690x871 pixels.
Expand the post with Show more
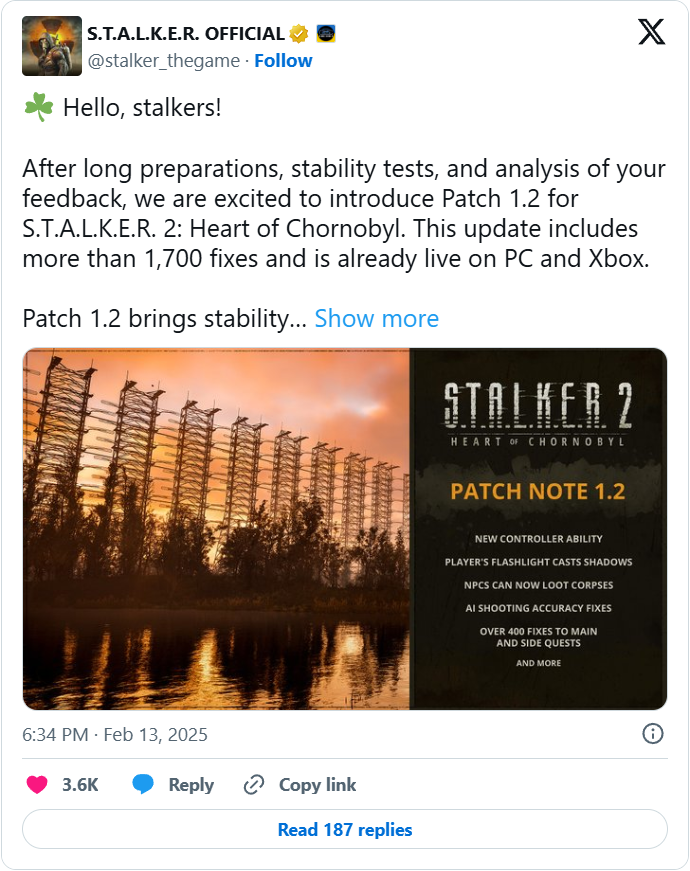(x=376, y=319)
